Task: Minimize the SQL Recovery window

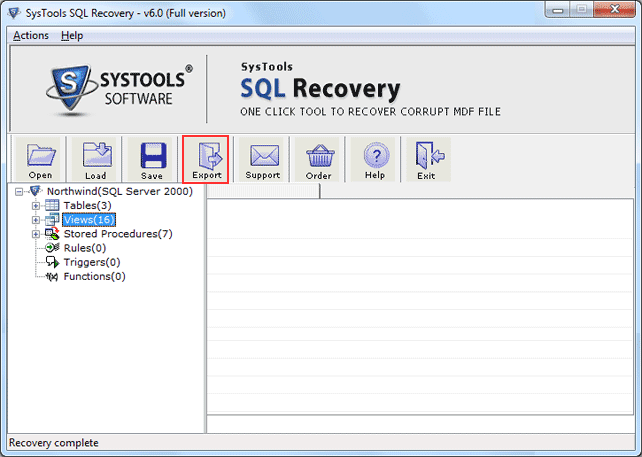Action: coord(557,10)
